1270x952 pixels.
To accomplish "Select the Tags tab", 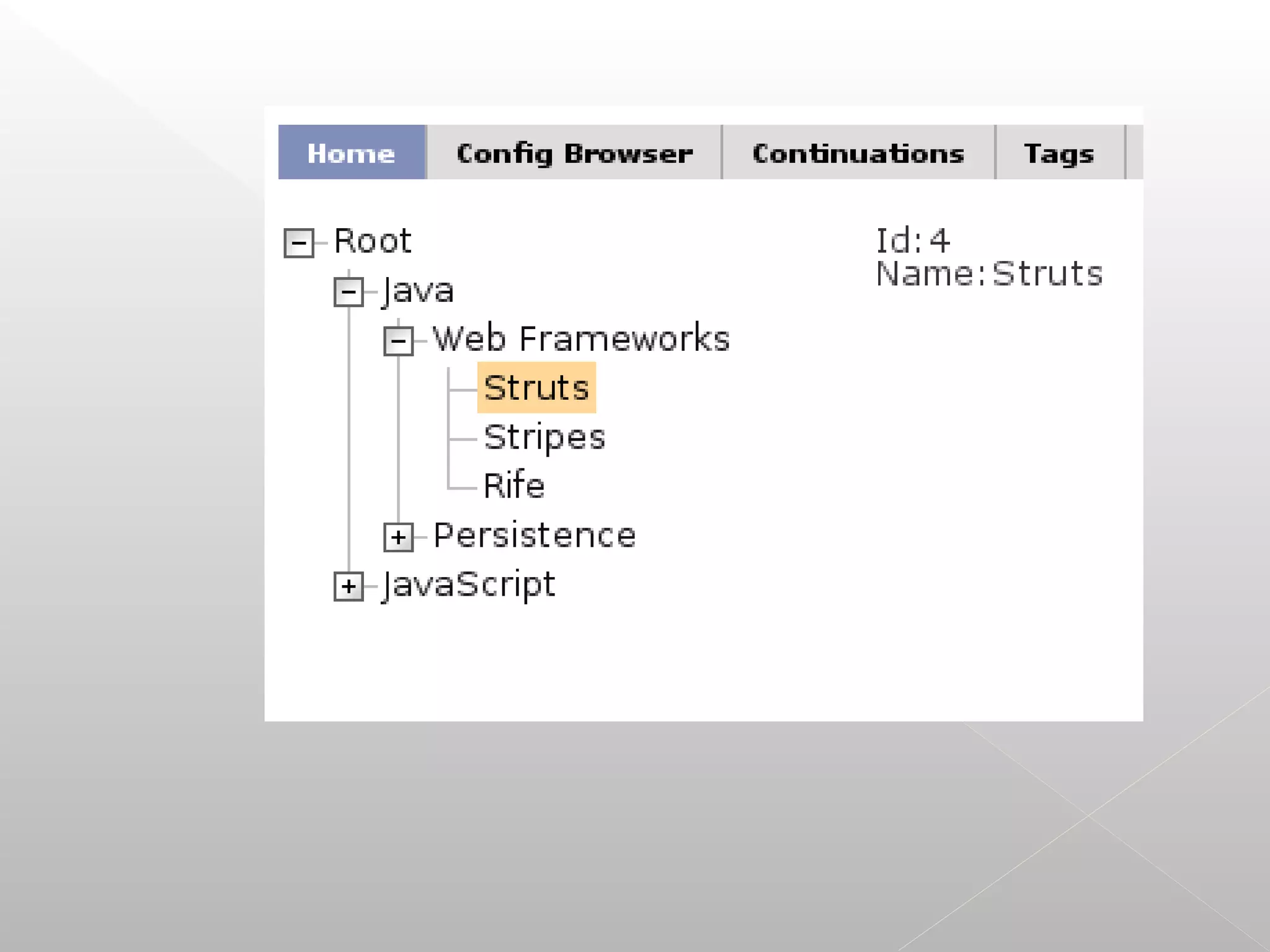I will (x=1059, y=152).
